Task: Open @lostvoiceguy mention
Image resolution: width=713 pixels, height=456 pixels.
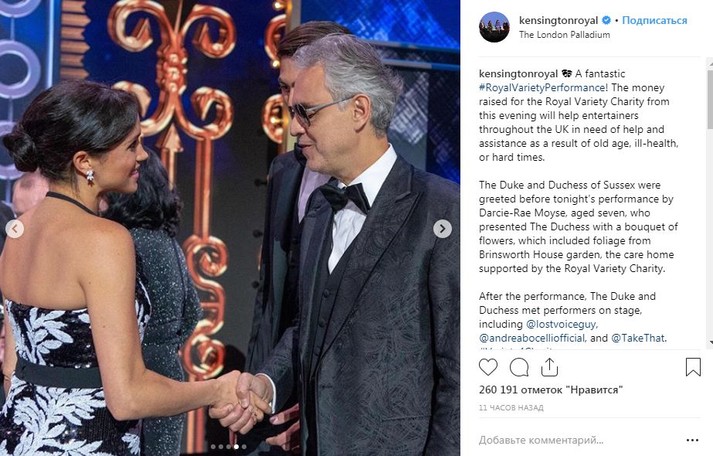Action: pyautogui.click(x=562, y=324)
